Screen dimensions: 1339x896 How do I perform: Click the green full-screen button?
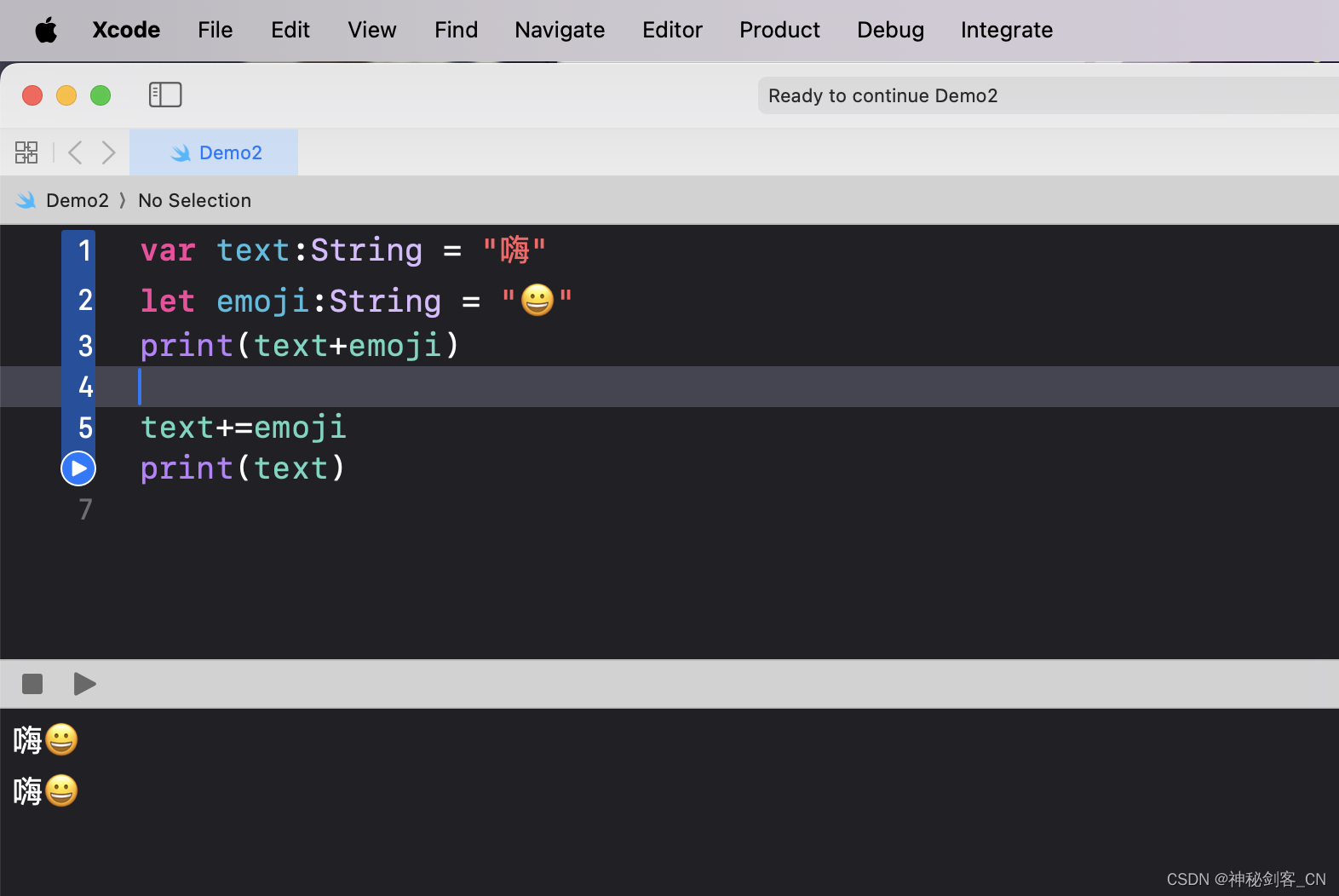point(101,95)
